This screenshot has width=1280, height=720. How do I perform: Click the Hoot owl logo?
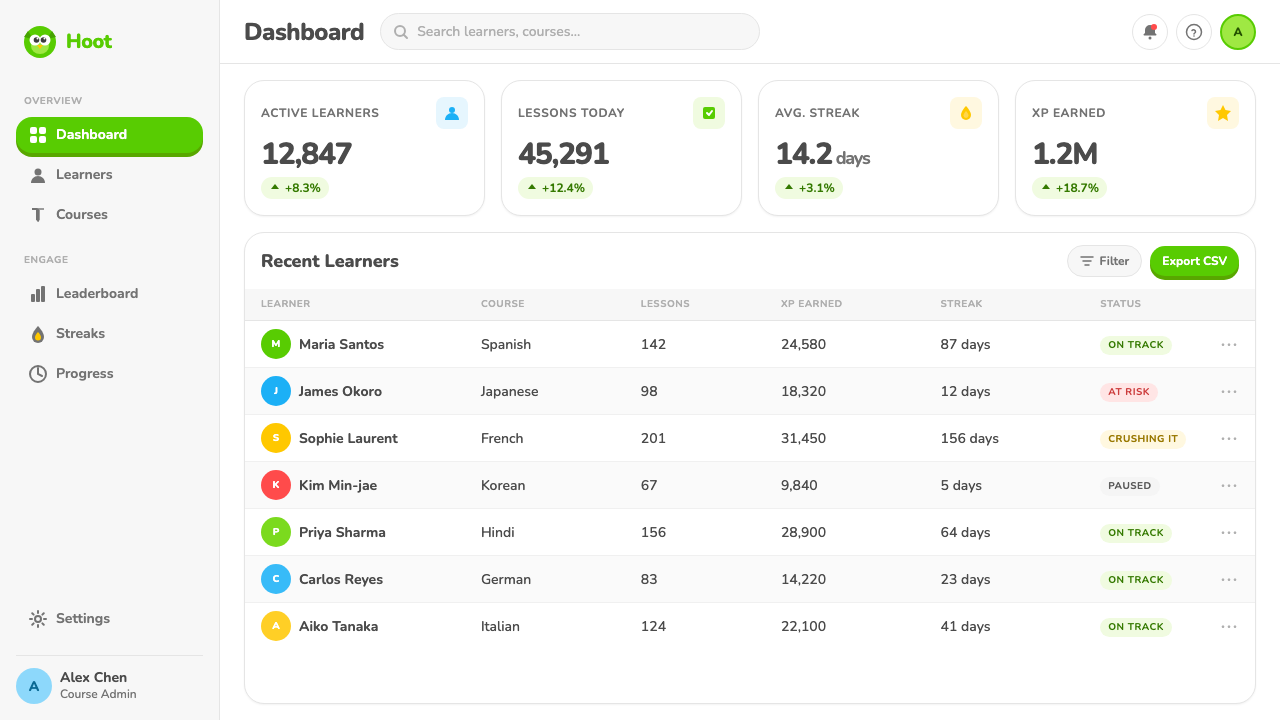pos(40,42)
